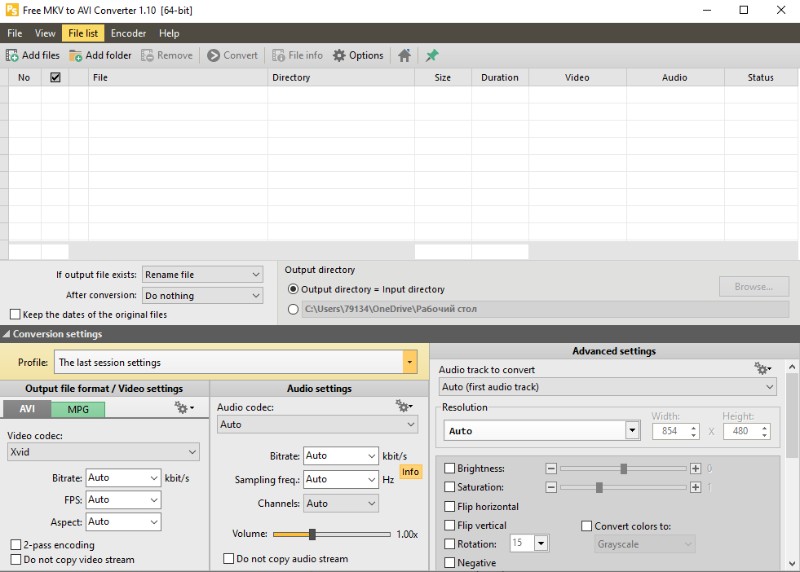Expand the Profile dropdown list
The height and width of the screenshot is (572, 800).
tap(409, 362)
